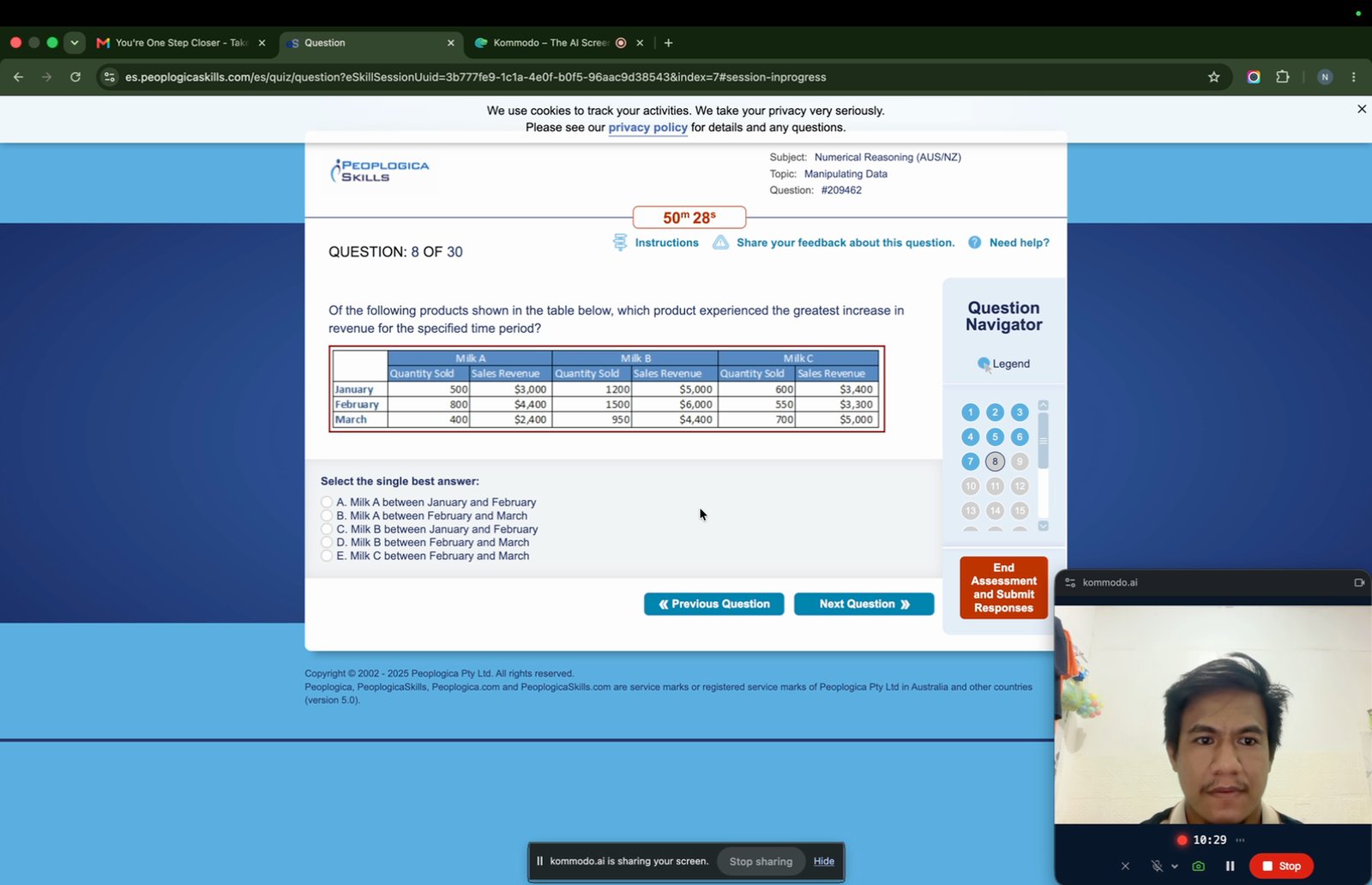Click the Legend icon in Question Navigator
Image resolution: width=1372 pixels, height=885 pixels.
984,364
